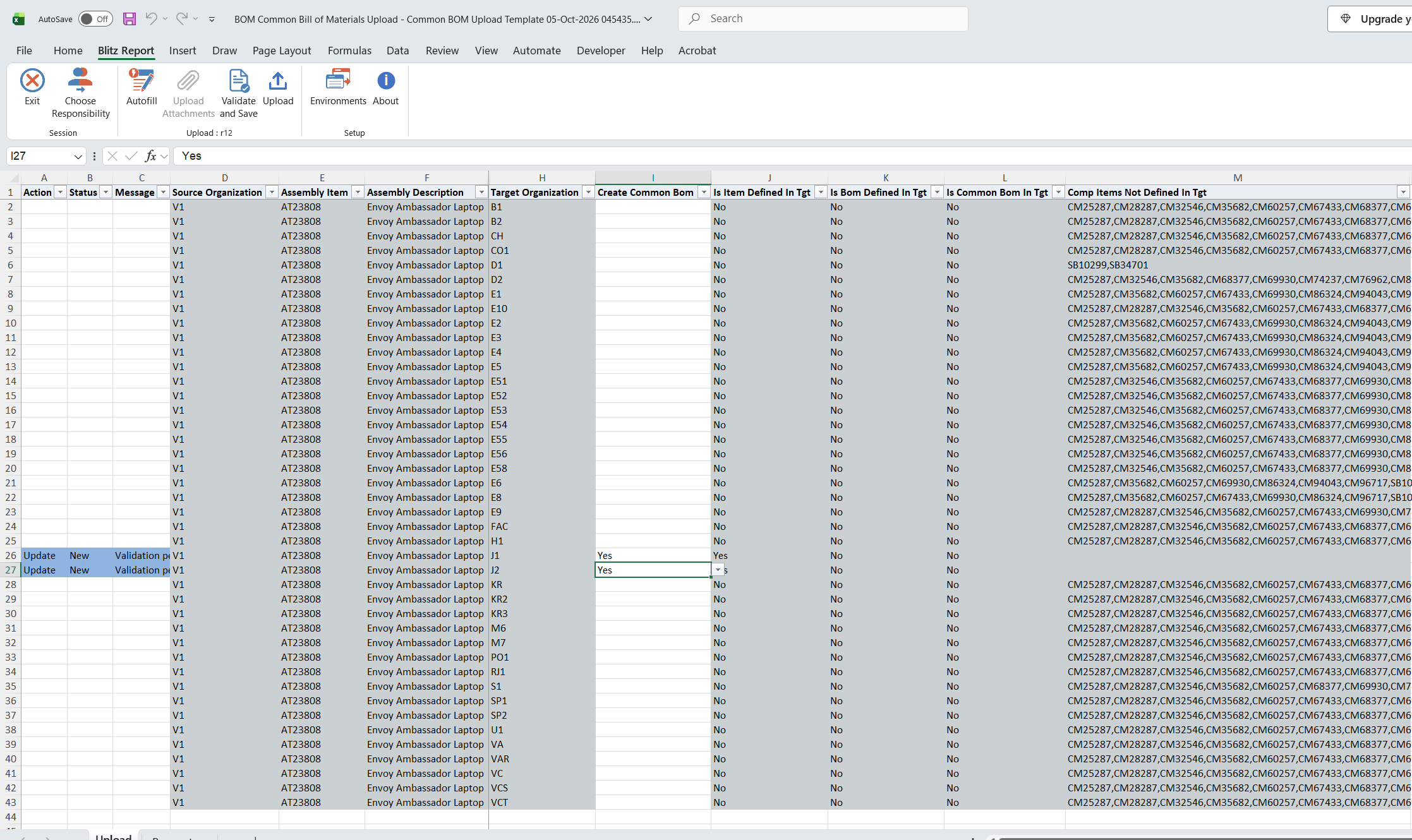Expand the workbook title dropdown chevron
Screen dimensions: 1412x840
[648, 19]
